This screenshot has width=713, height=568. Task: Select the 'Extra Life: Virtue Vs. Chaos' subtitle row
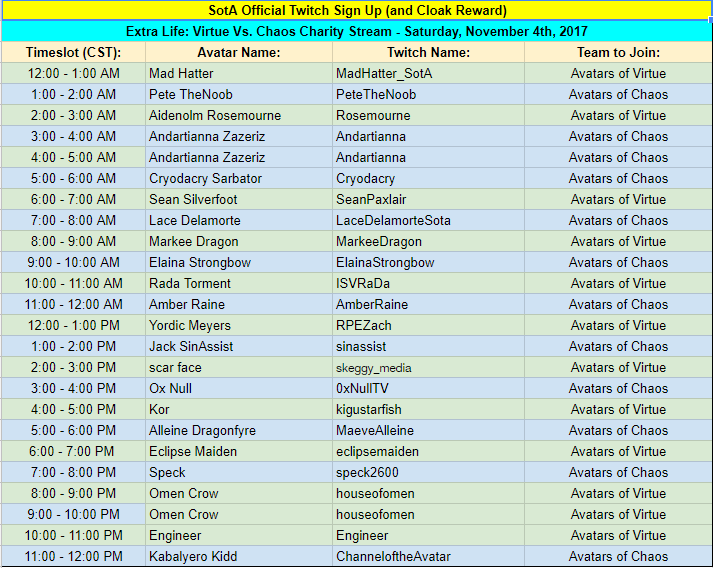[356, 31]
